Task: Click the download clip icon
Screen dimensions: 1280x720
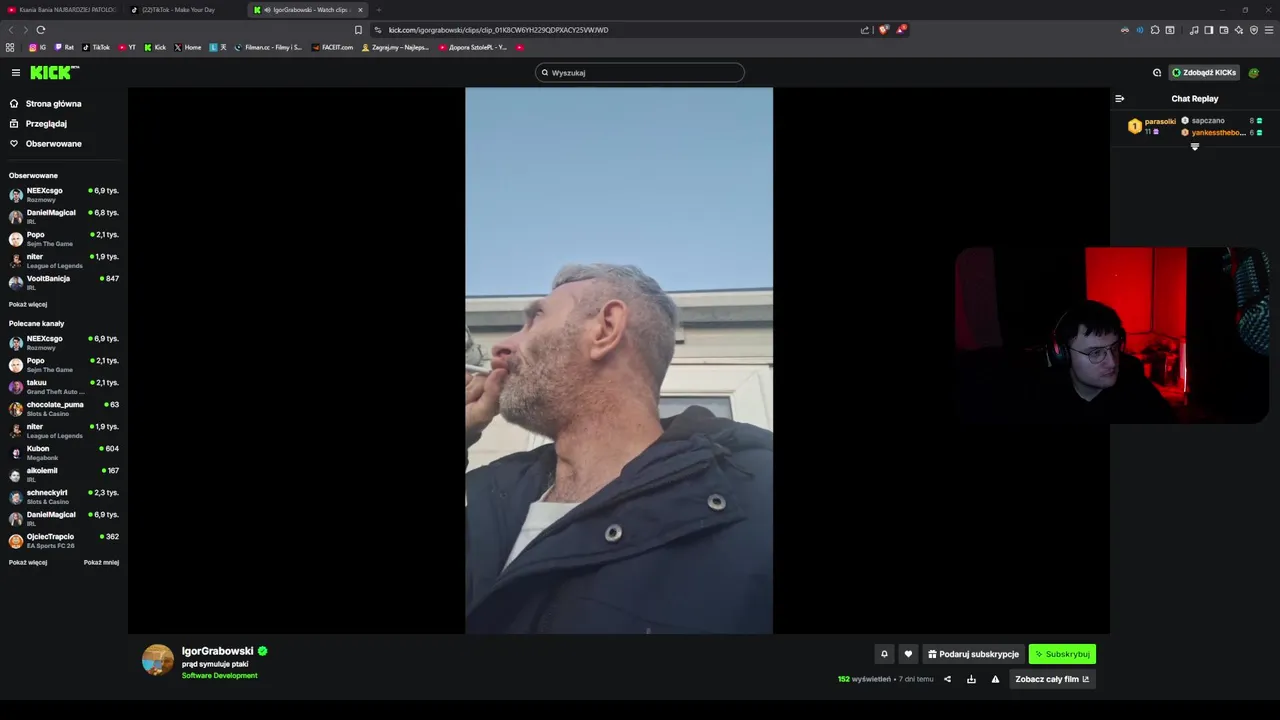Action: 971,679
